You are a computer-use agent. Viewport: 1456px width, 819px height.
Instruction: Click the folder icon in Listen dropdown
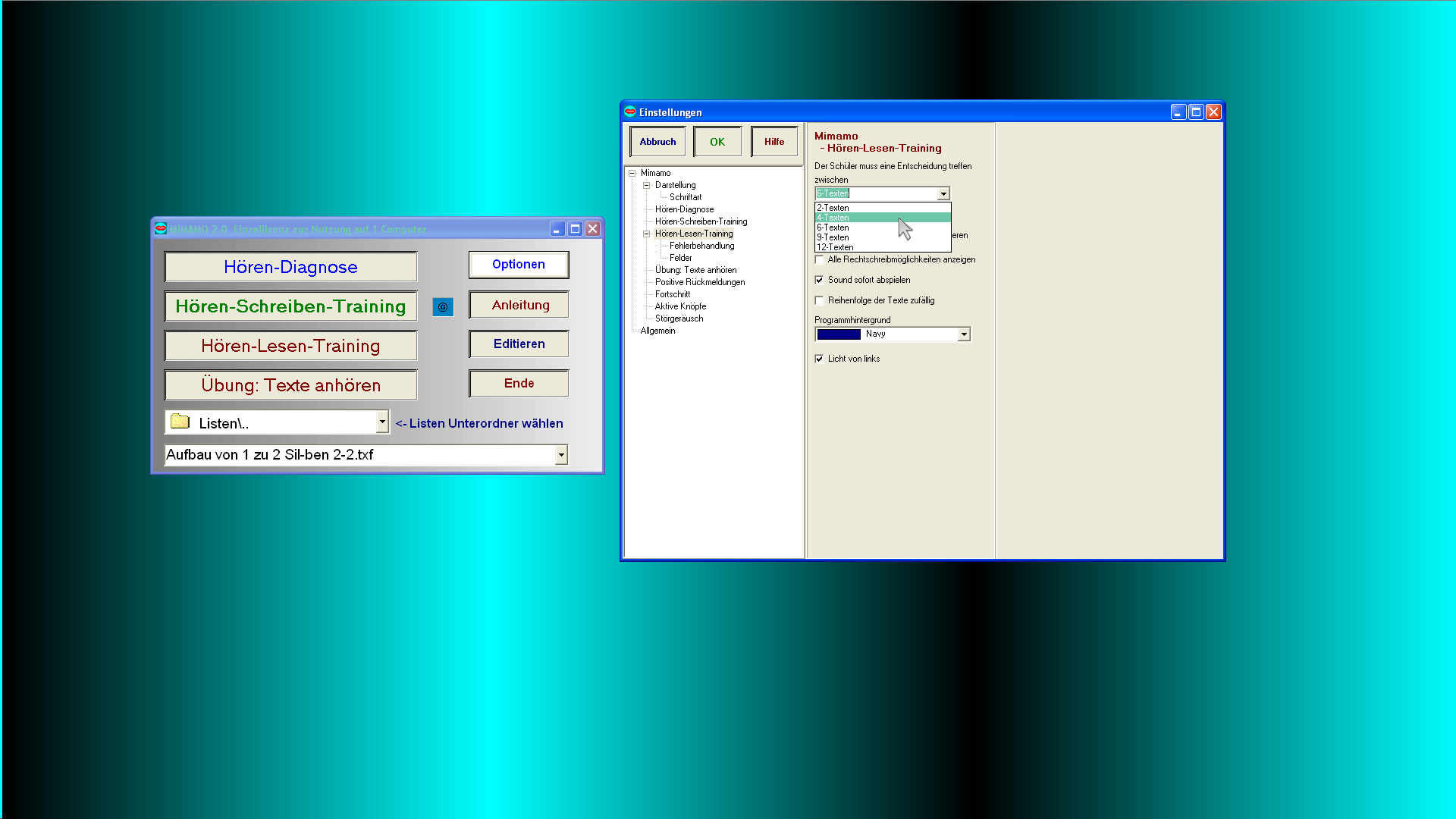[x=180, y=422]
